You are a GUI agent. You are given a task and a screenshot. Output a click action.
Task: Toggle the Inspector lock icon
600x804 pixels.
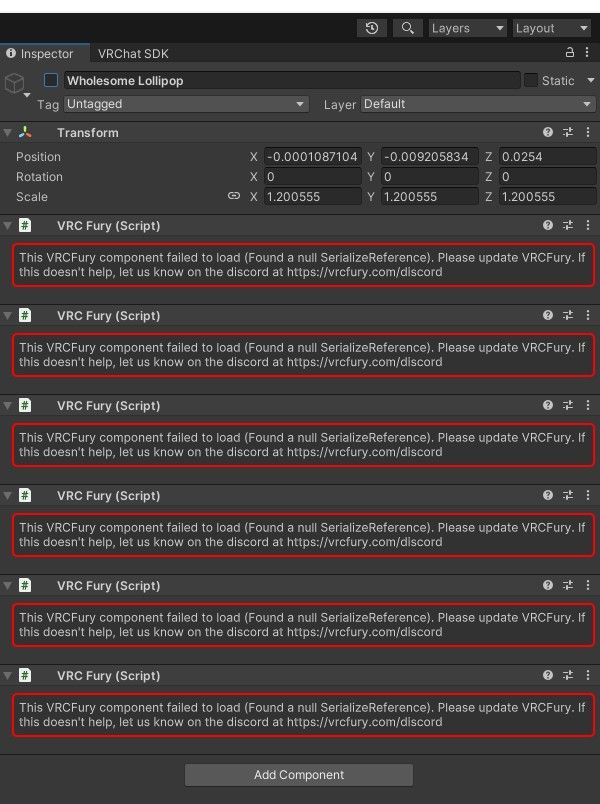(x=569, y=52)
